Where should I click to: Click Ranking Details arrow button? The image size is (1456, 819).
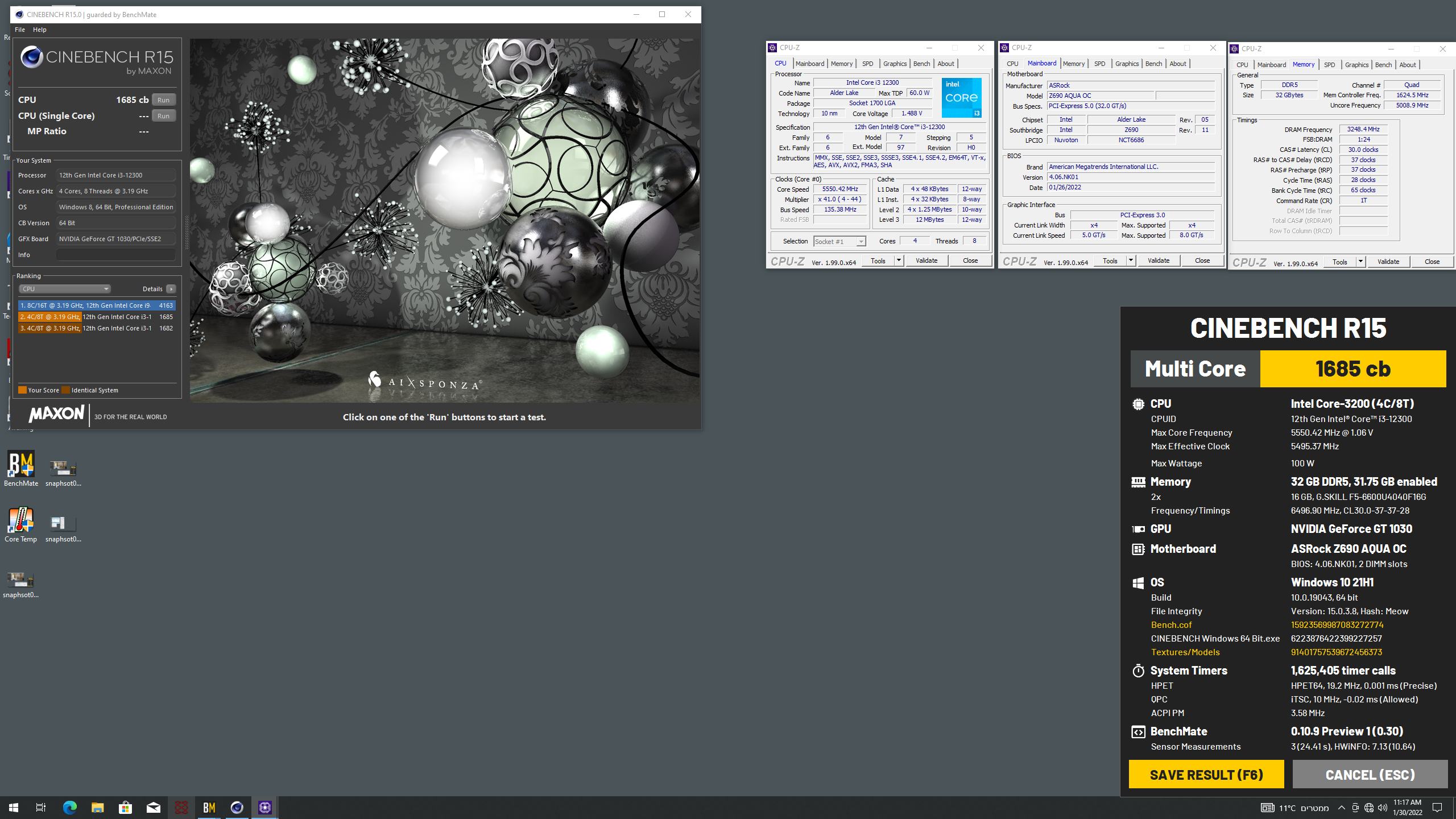(171, 289)
